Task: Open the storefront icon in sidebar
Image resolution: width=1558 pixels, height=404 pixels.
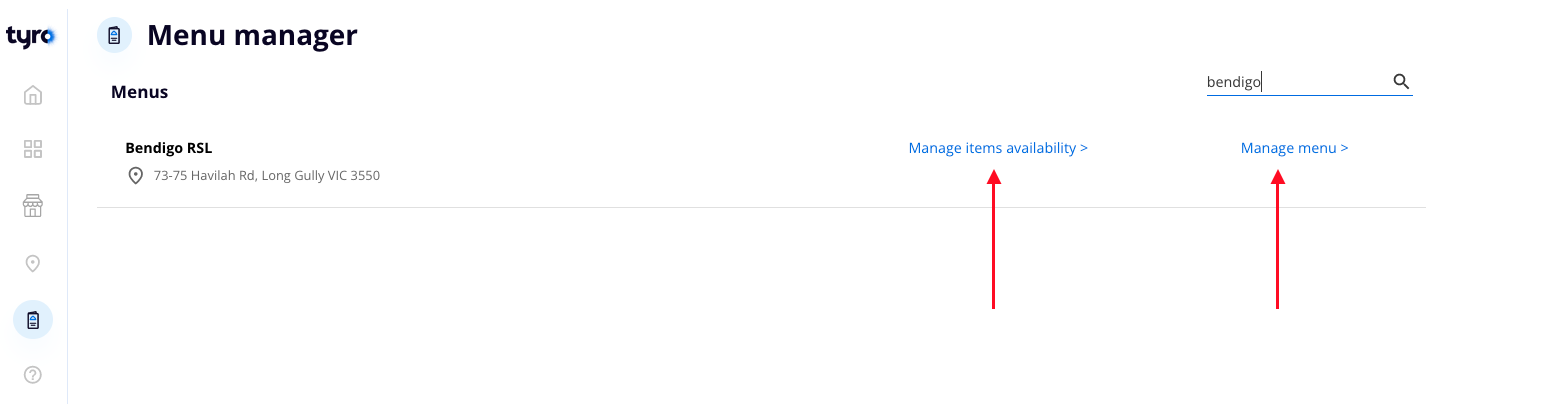Action: pyautogui.click(x=33, y=206)
